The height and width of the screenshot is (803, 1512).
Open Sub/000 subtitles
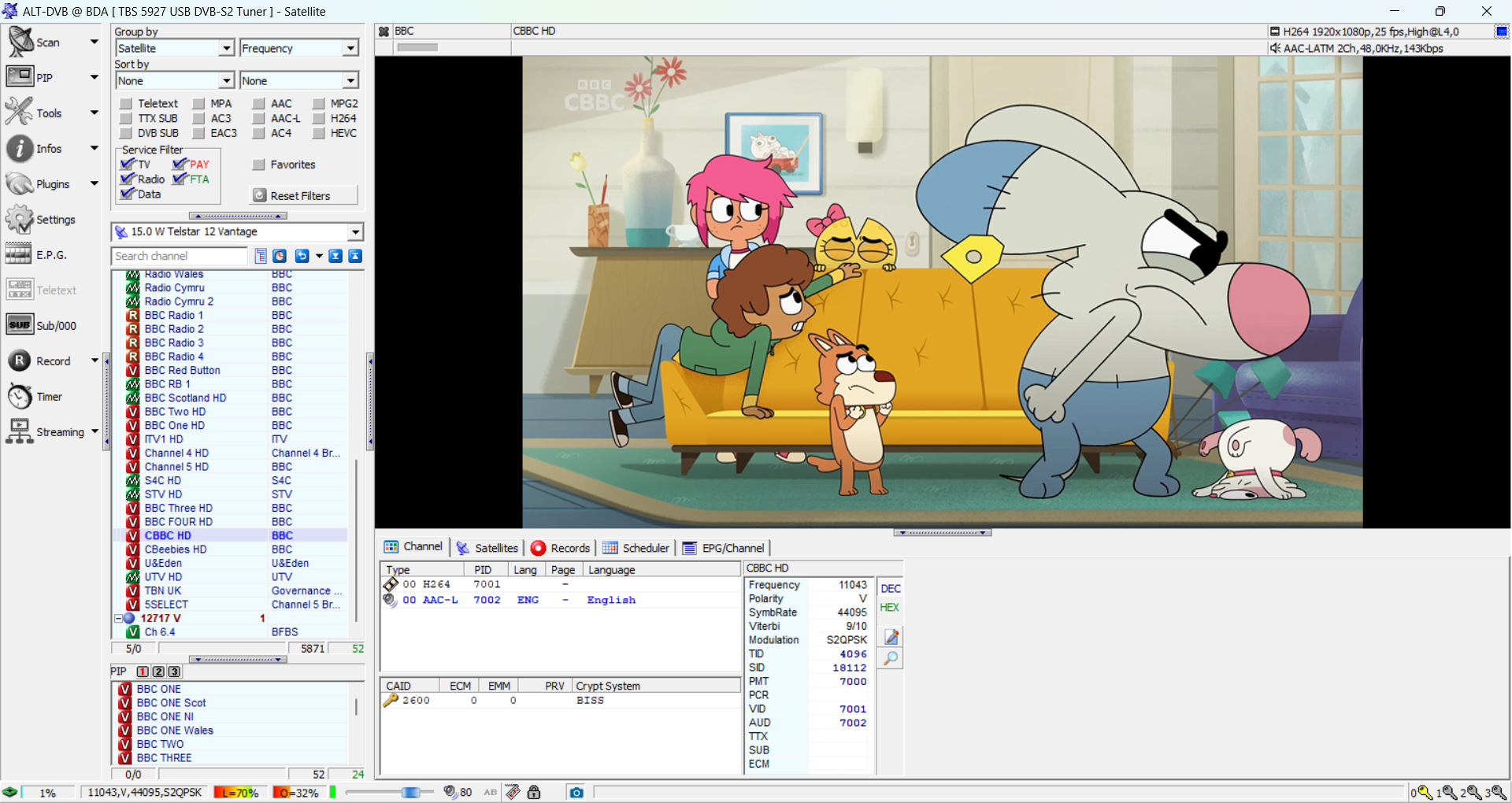tap(41, 325)
